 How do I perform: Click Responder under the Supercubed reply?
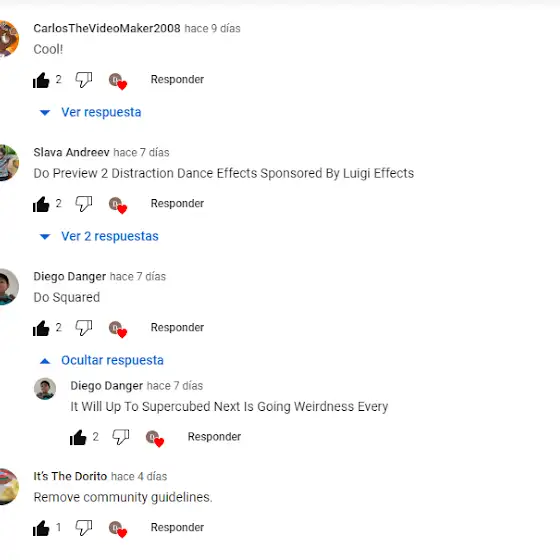tap(214, 436)
